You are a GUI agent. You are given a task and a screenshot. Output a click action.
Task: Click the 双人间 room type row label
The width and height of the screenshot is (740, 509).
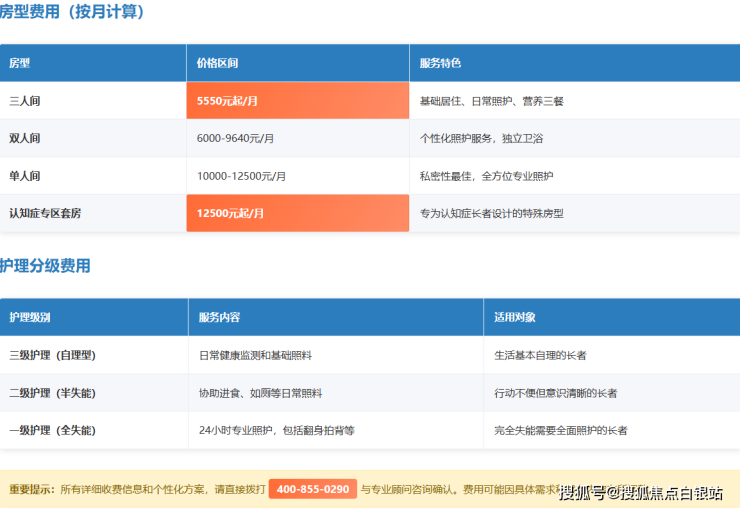pyautogui.click(x=24, y=138)
